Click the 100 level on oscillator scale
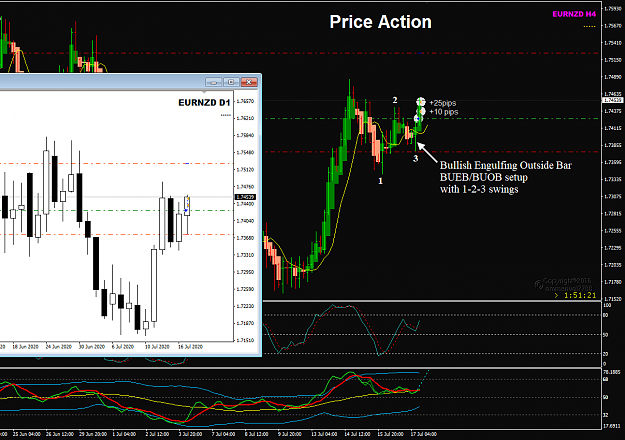The height and width of the screenshot is (440, 625). [x=607, y=305]
